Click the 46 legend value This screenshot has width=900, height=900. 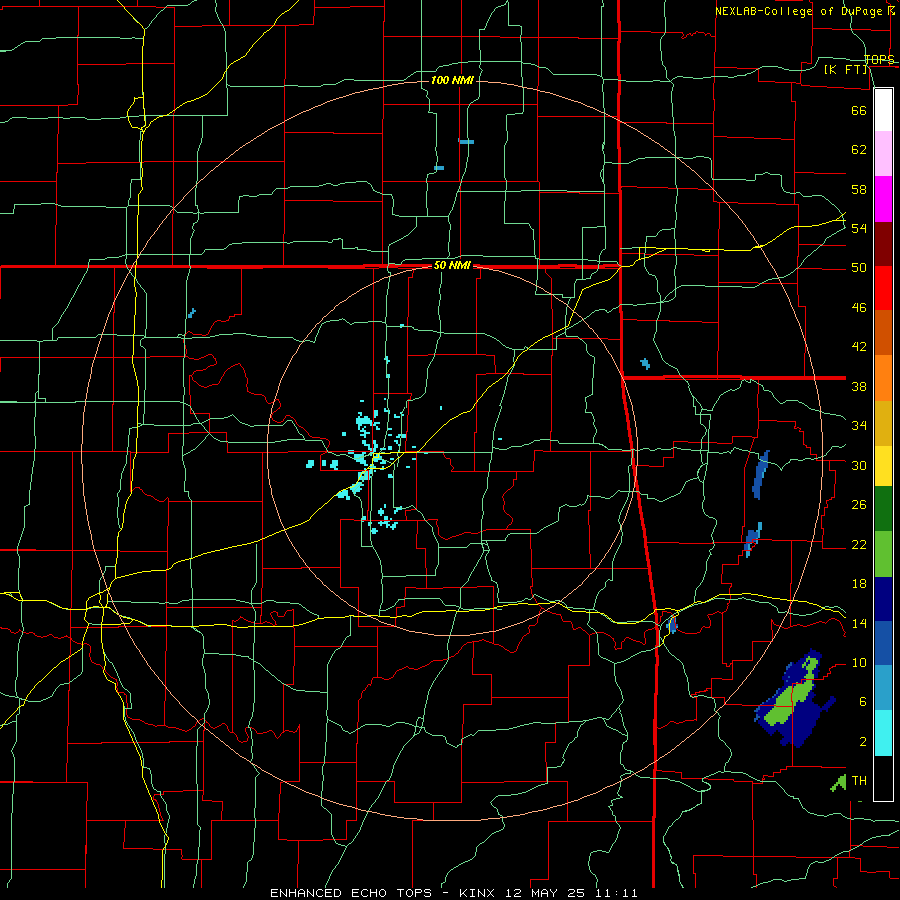click(859, 308)
